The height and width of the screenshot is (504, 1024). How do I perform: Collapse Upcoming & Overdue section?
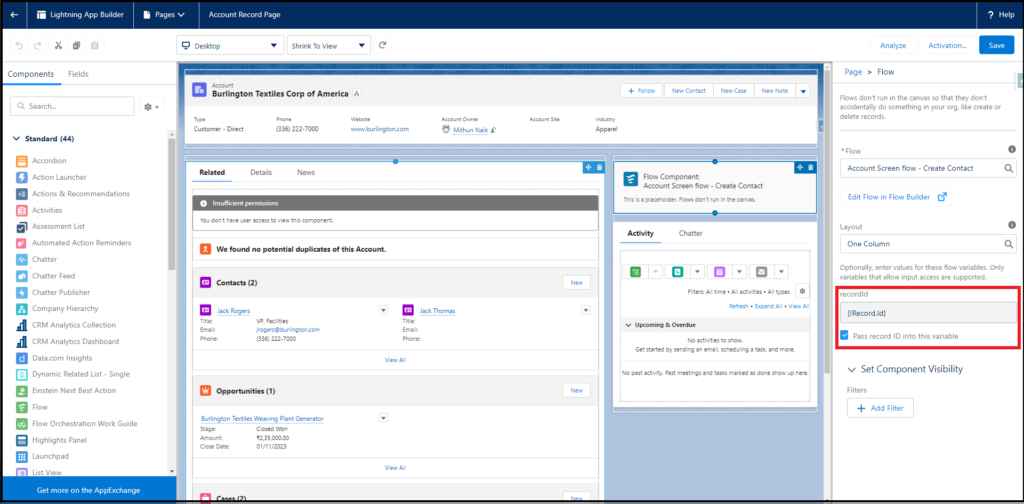click(x=628, y=324)
